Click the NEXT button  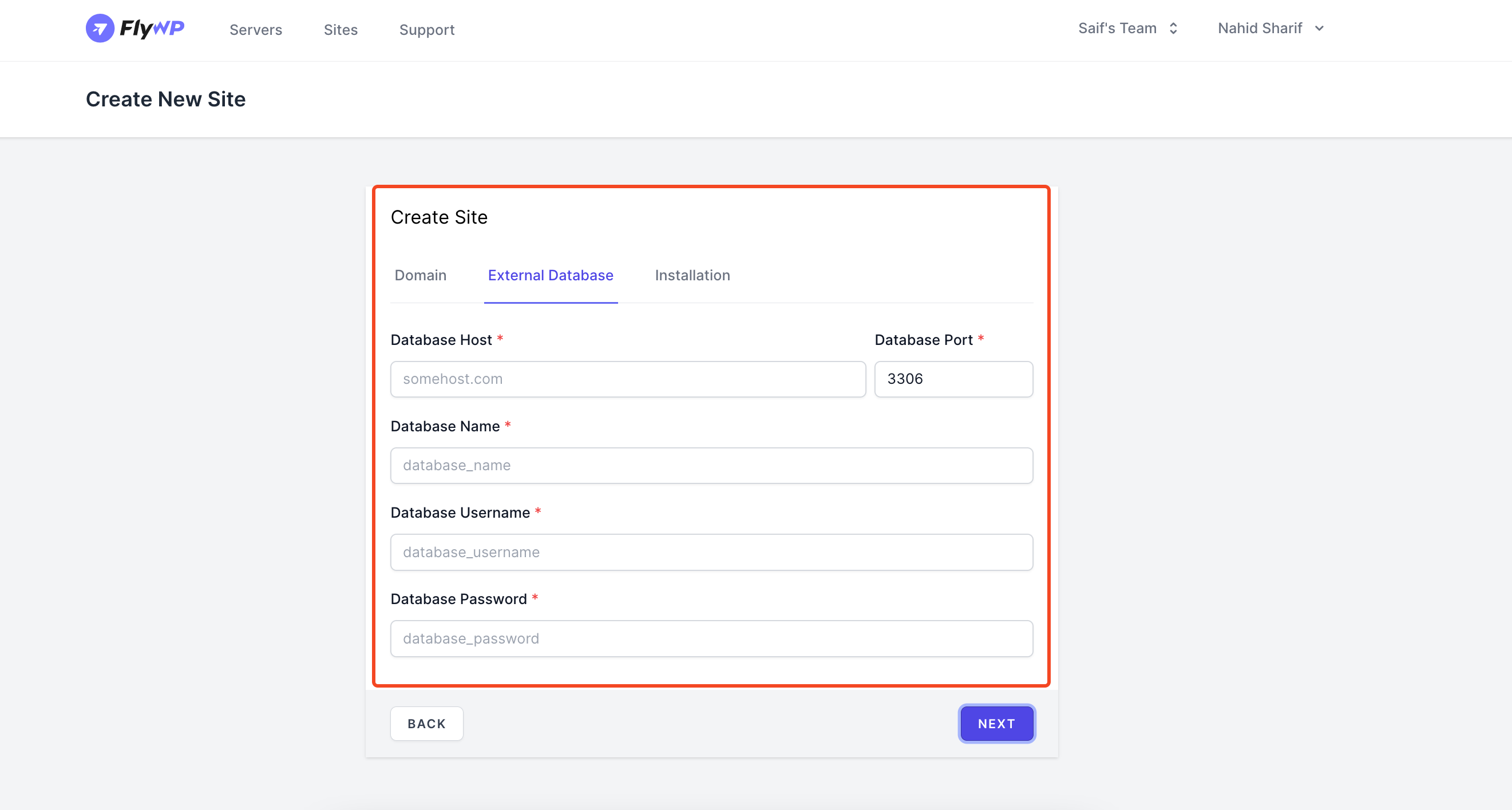click(x=996, y=724)
